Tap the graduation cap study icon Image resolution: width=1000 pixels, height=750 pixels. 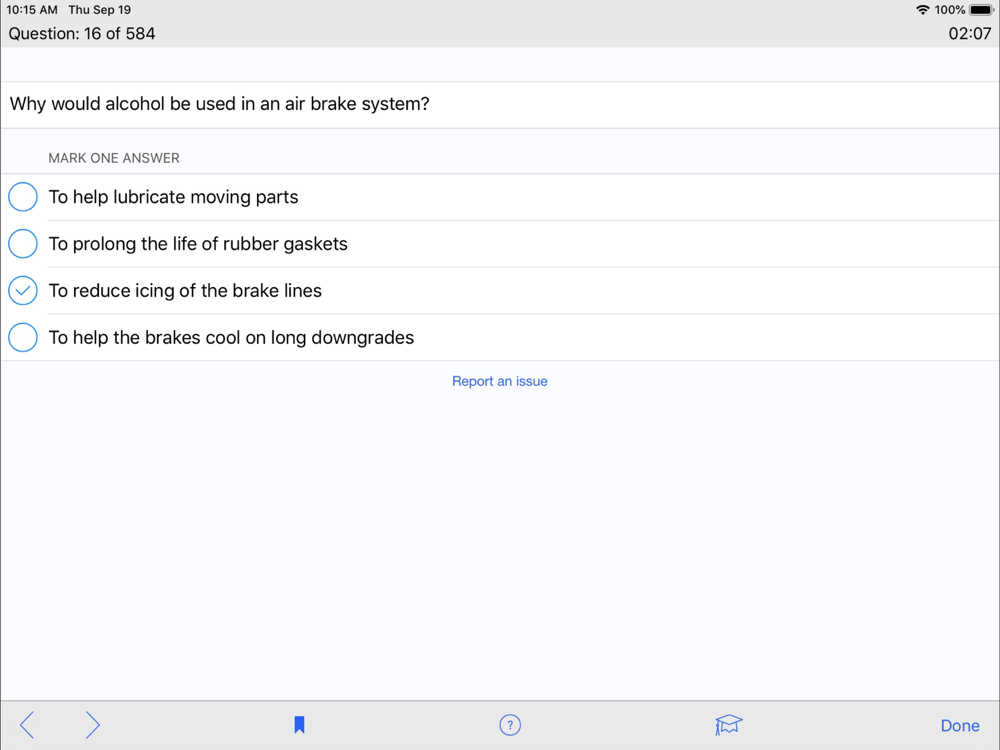[x=728, y=725]
